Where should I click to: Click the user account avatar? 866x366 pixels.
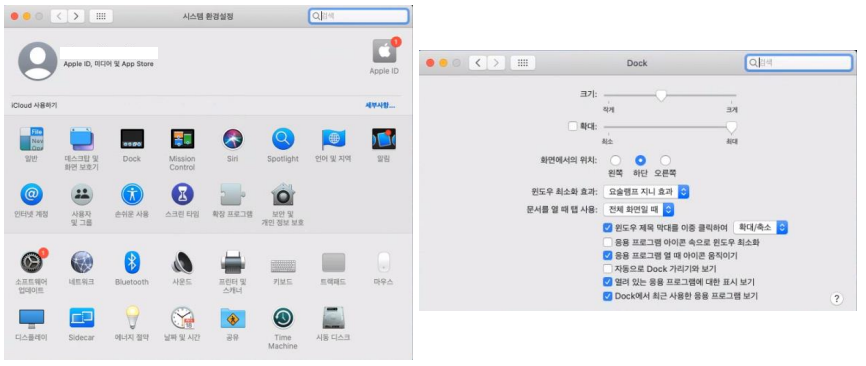coord(38,61)
